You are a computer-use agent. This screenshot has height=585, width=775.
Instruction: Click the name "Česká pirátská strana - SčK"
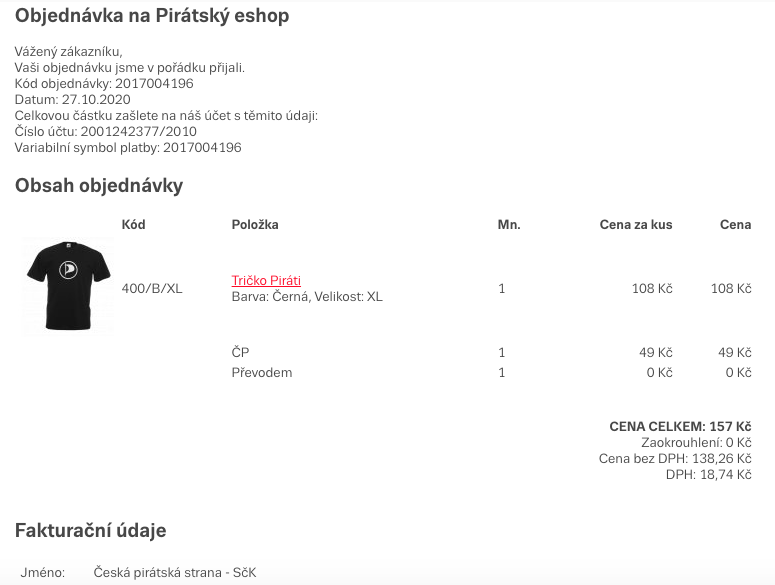pyautogui.click(x=175, y=573)
